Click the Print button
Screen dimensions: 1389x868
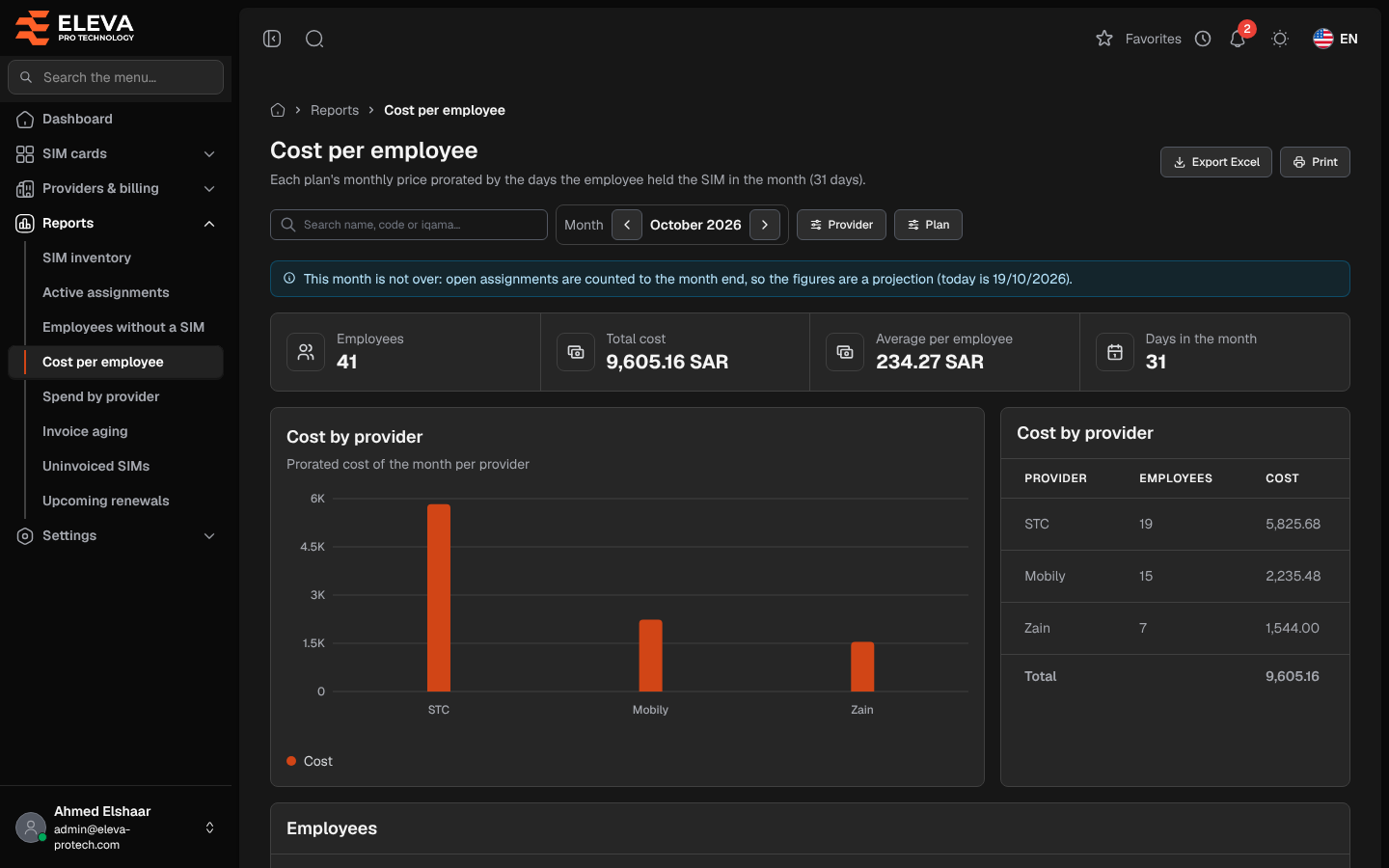coord(1315,162)
